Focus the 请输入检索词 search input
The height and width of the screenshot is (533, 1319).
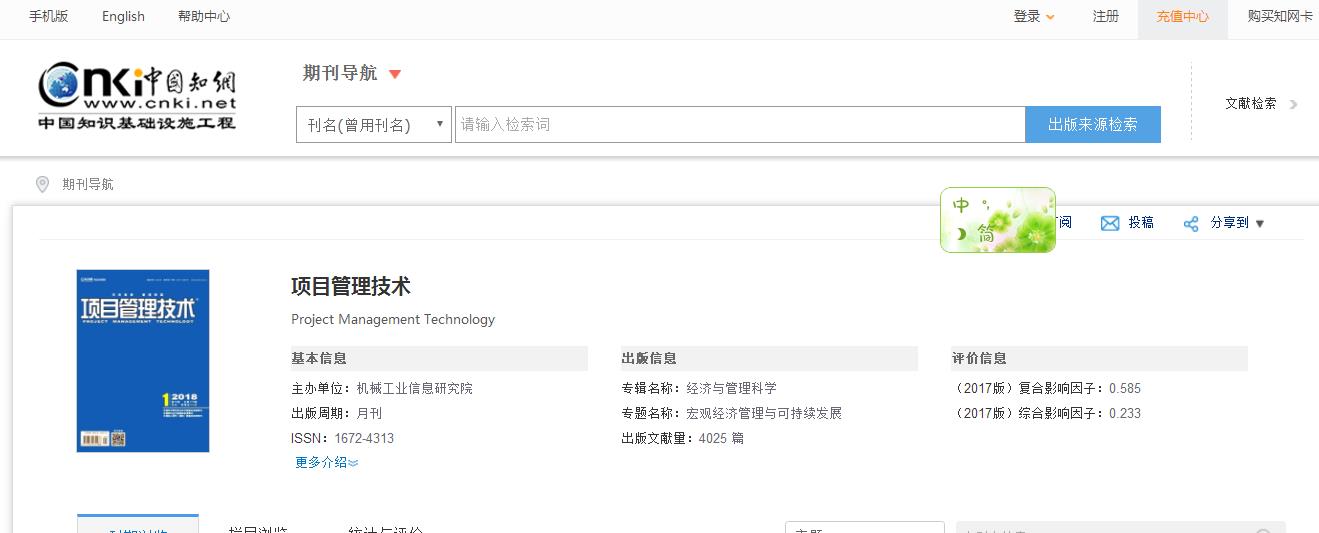click(740, 124)
